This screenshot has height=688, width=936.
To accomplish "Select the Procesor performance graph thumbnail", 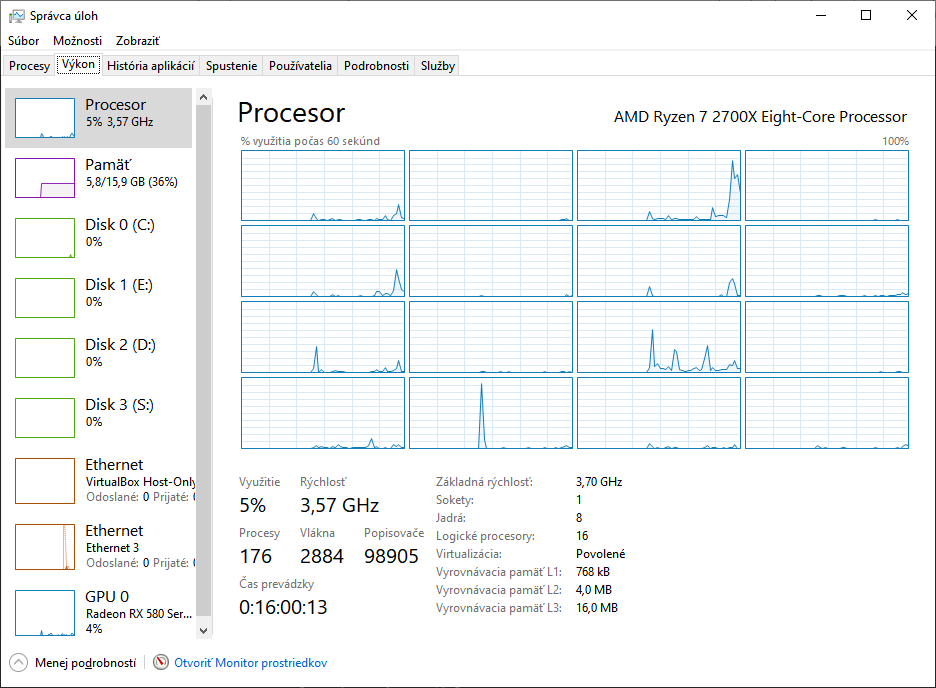I will pos(45,118).
